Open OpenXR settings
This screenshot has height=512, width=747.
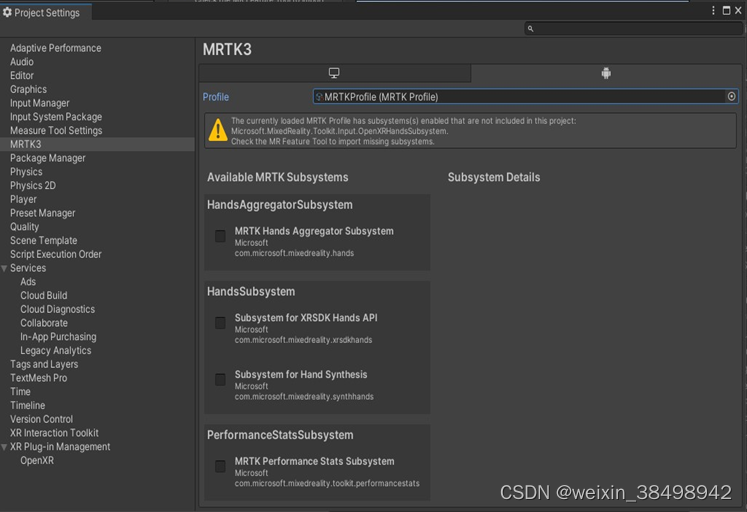coord(37,461)
